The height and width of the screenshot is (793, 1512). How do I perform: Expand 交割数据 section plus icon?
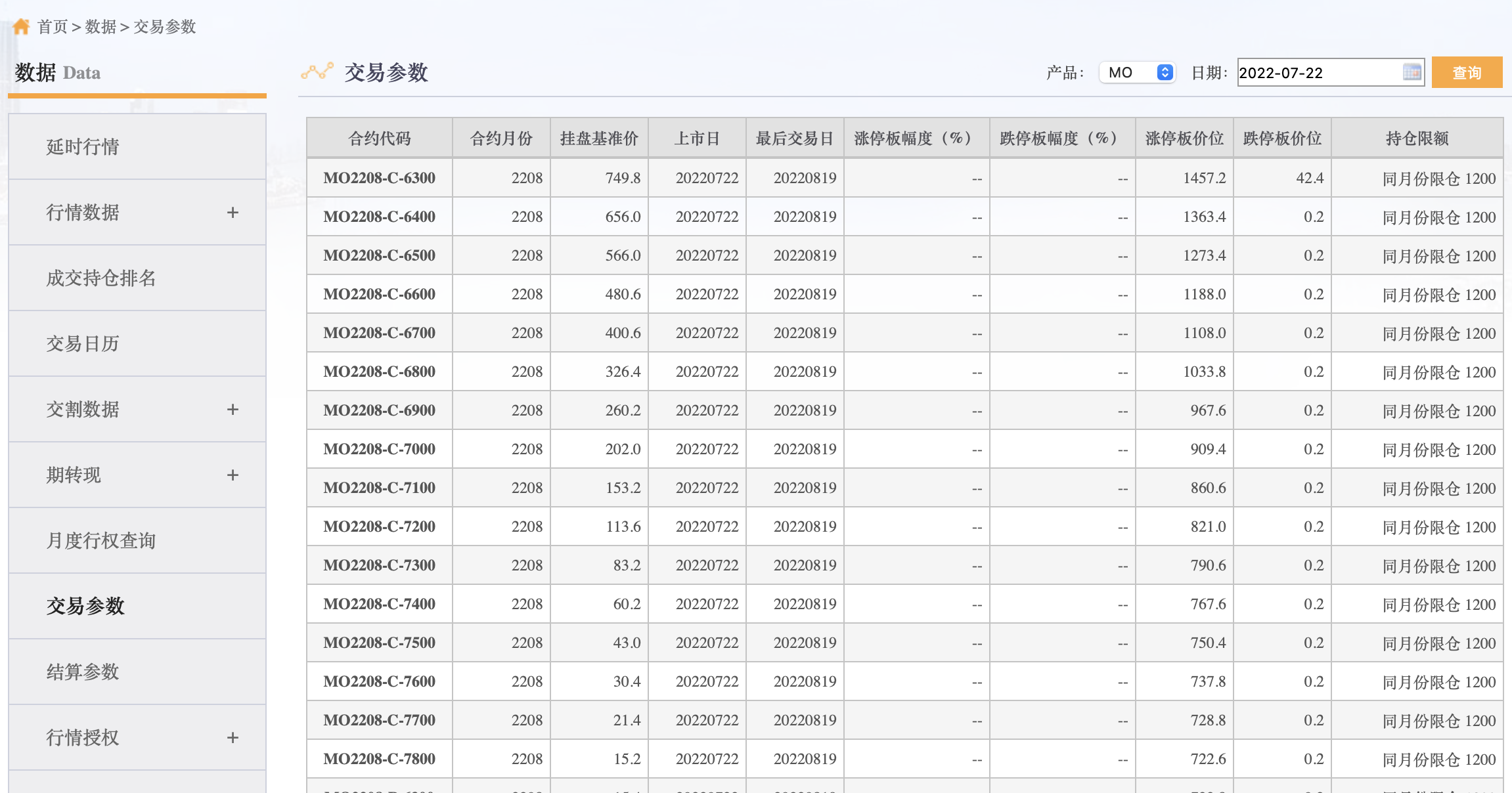tap(233, 409)
